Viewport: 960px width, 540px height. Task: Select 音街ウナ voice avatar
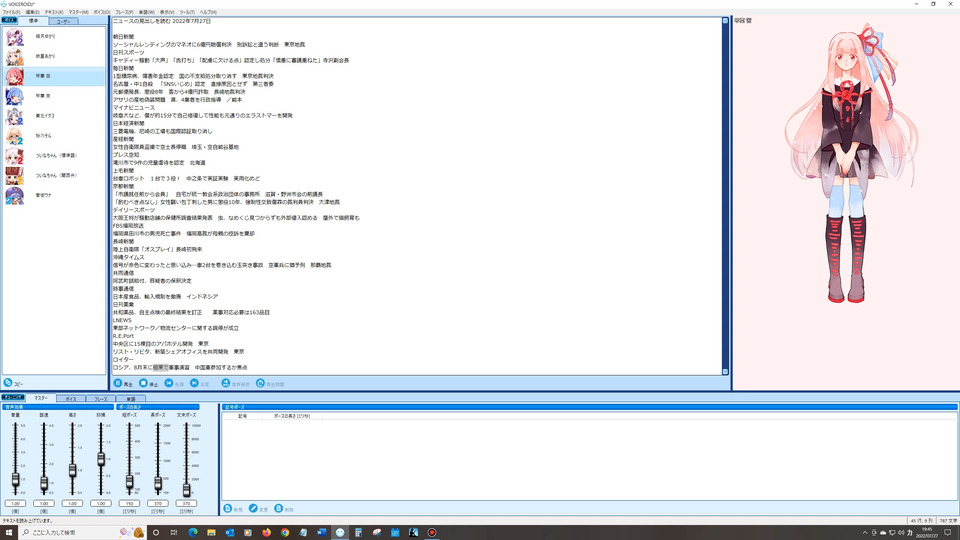15,195
